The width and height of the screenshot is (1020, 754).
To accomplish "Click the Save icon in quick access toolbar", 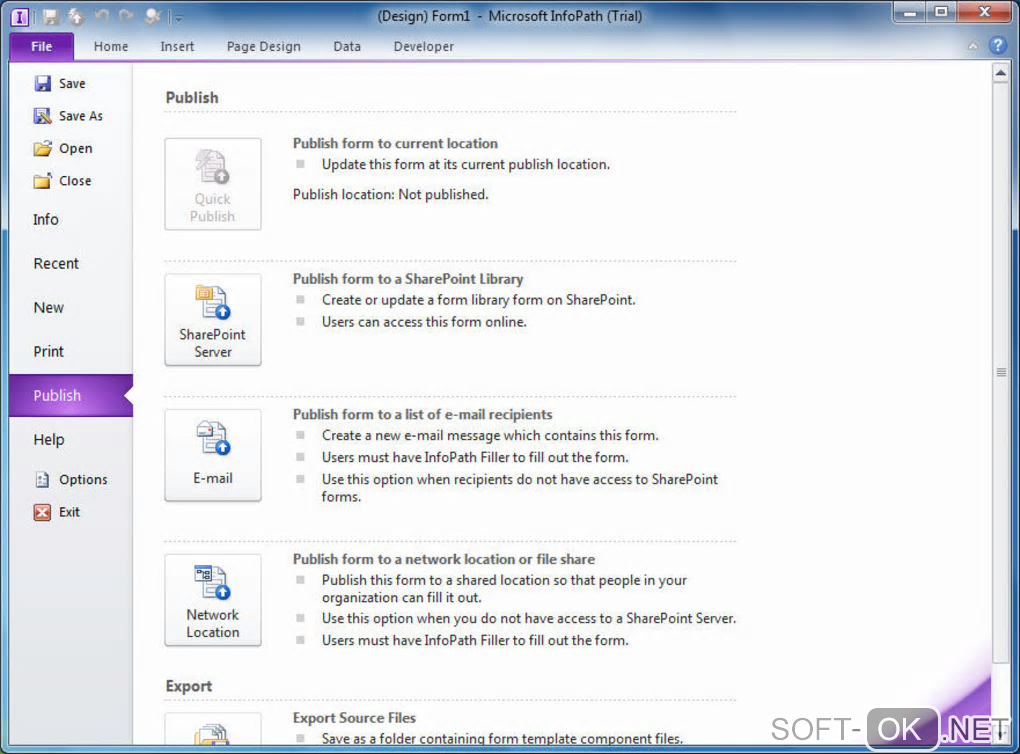I will pos(50,16).
